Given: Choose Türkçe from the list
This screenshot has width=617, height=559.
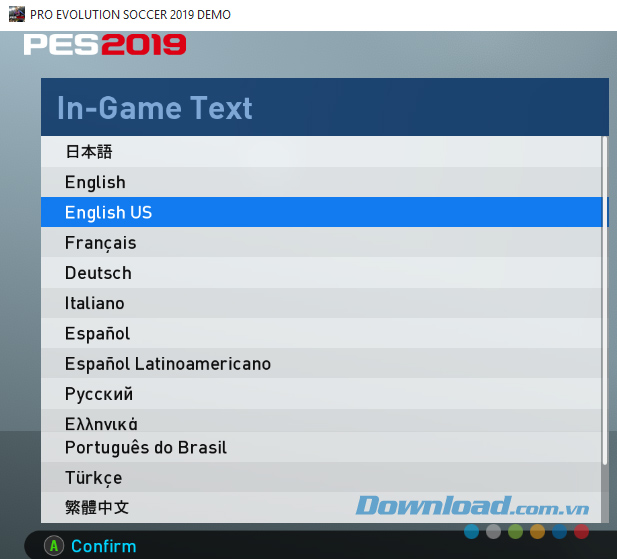Looking at the screenshot, I should (x=321, y=477).
